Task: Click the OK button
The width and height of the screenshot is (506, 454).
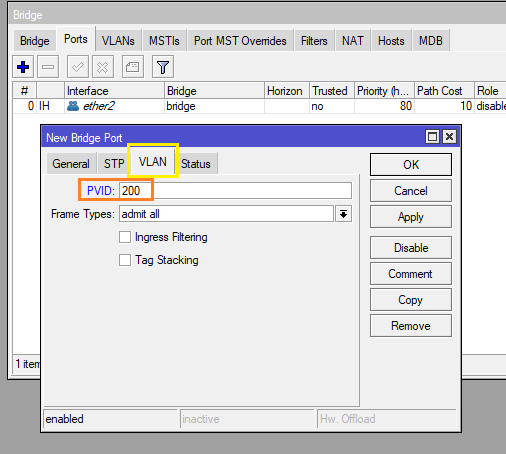Action: [411, 165]
